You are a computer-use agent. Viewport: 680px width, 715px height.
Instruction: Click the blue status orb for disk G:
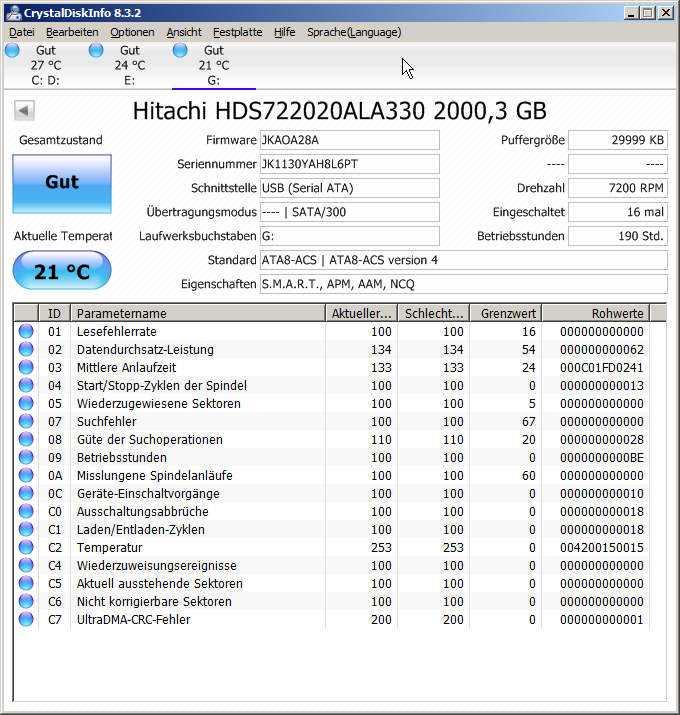coord(180,50)
